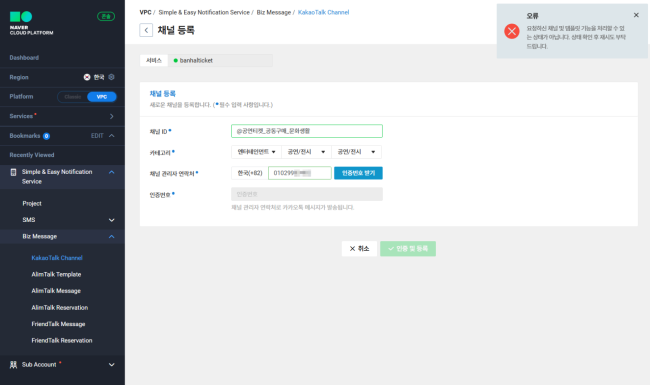Click the Naver Cloud Platform logo
Screen dimensions: 650x385
pos(32,23)
